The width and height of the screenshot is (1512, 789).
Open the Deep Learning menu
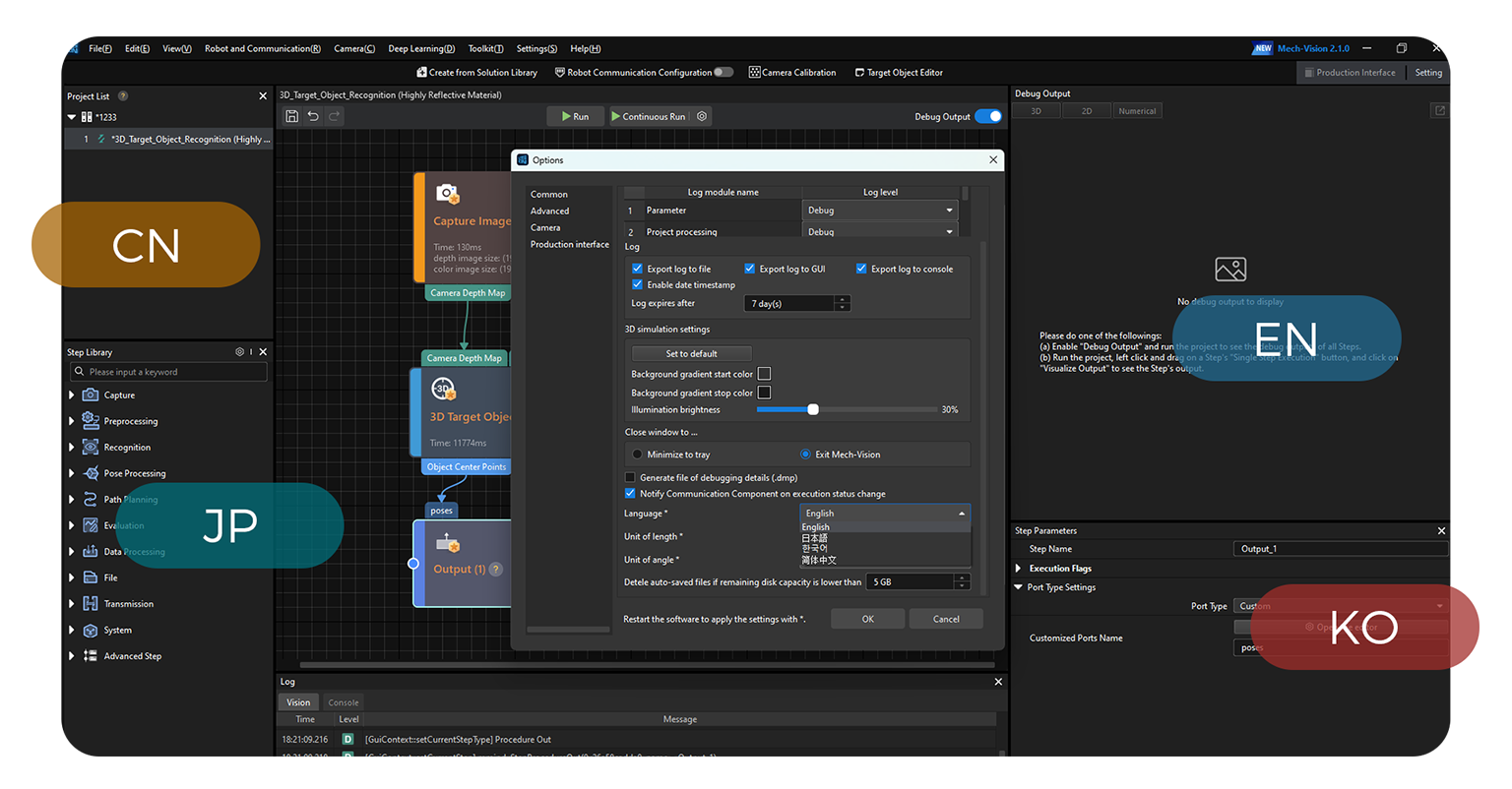pos(420,48)
